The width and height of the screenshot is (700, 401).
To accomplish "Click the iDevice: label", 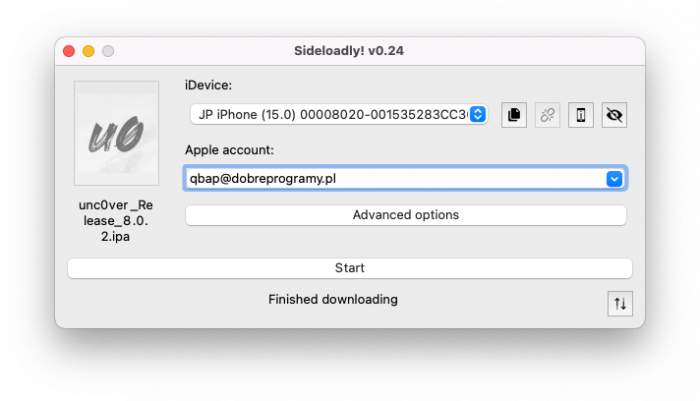I will (x=208, y=85).
